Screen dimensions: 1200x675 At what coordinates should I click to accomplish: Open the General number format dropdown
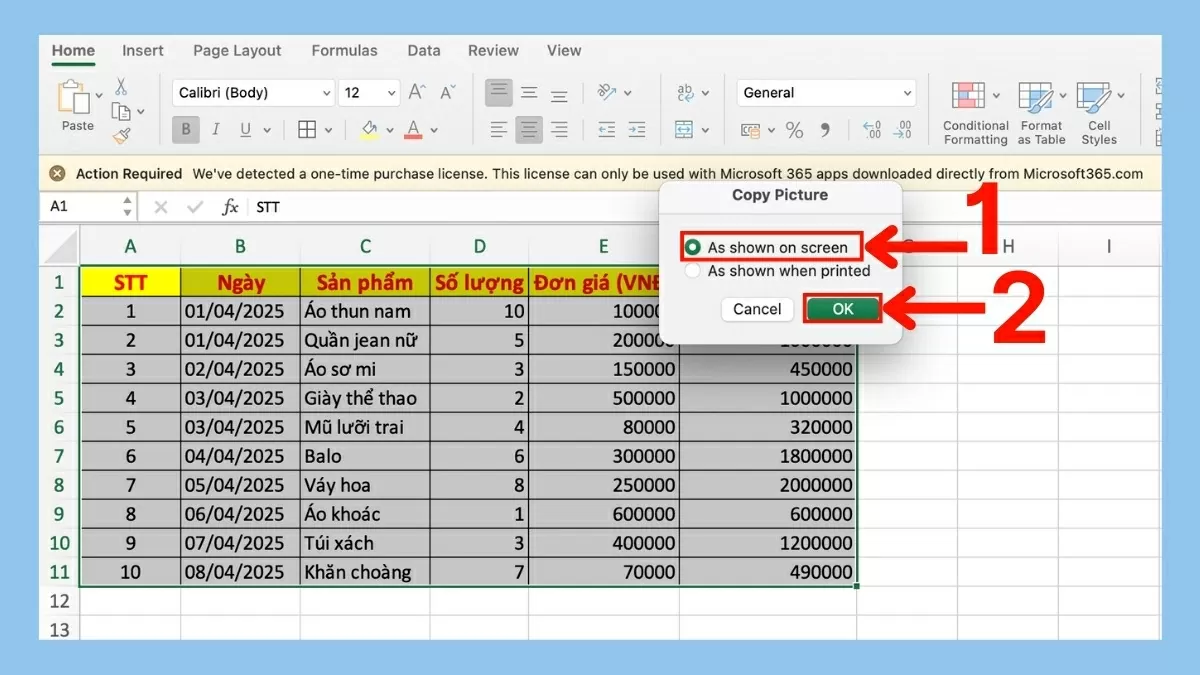pos(826,93)
